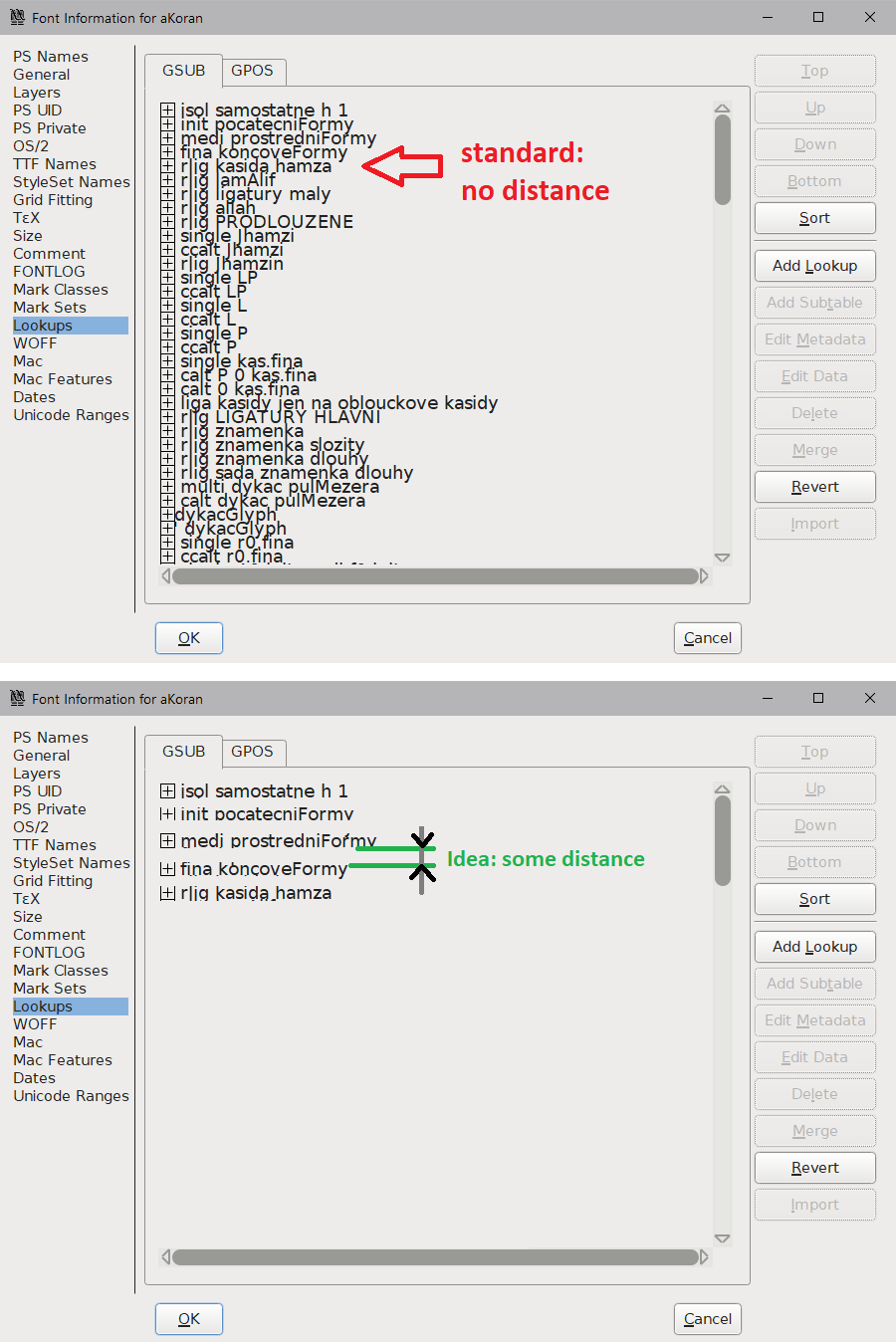Image resolution: width=896 pixels, height=1342 pixels.
Task: Select TTF Names in the sidebar
Action: [x=54, y=163]
